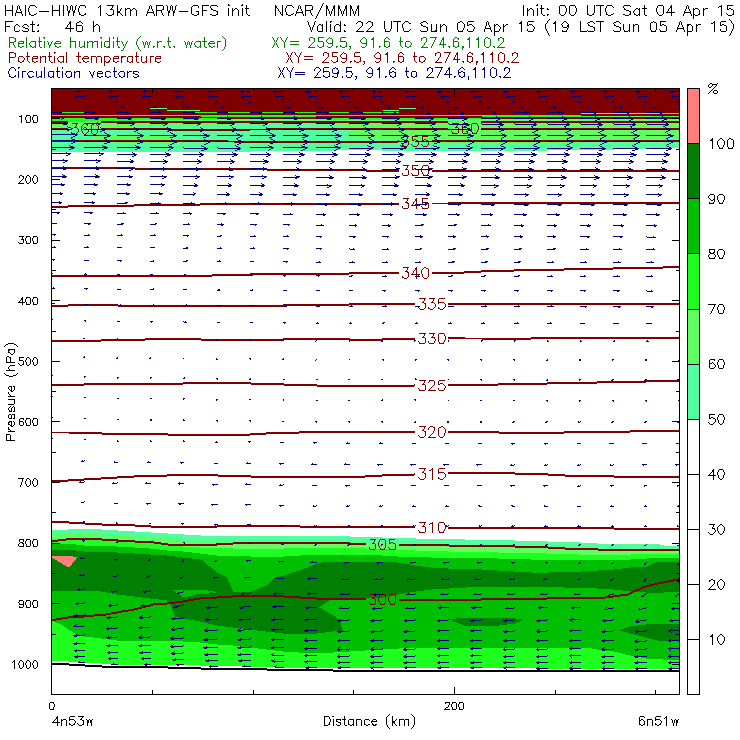Screen dimensions: 740x740
Task: Click the pink supersaturated patch near 800 hPa
Action: 65,561
